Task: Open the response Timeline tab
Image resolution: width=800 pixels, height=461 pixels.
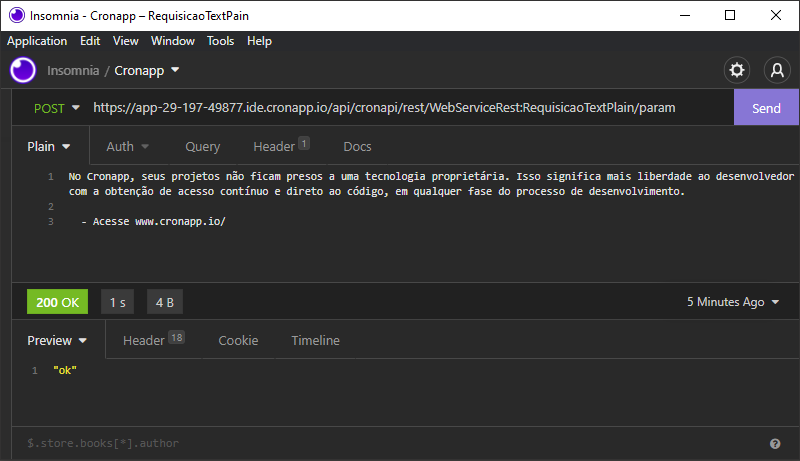Action: (x=315, y=340)
